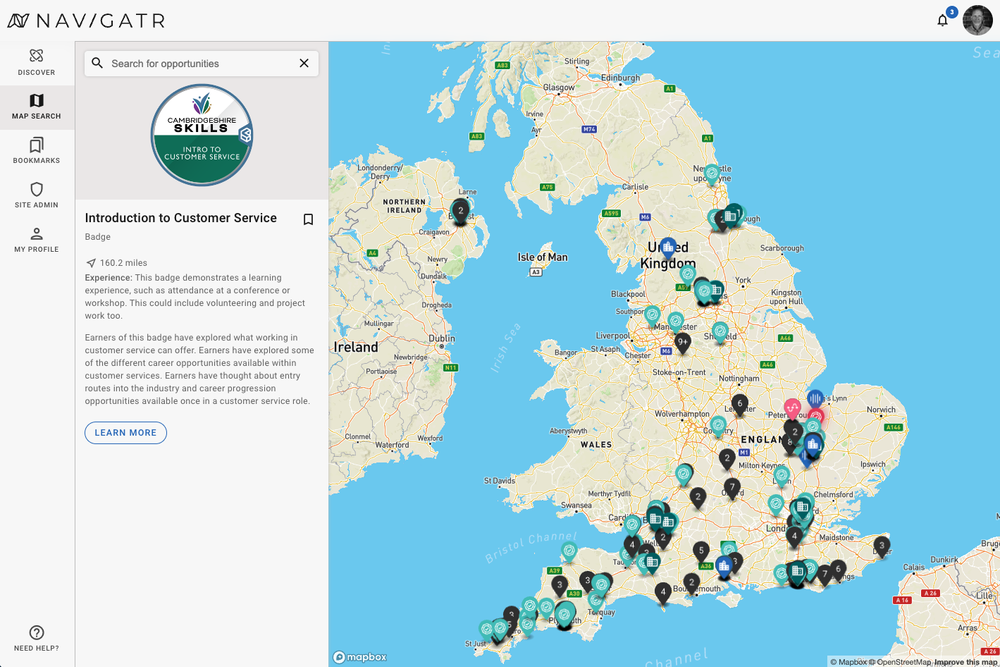Open the Site Admin section

[x=36, y=196]
